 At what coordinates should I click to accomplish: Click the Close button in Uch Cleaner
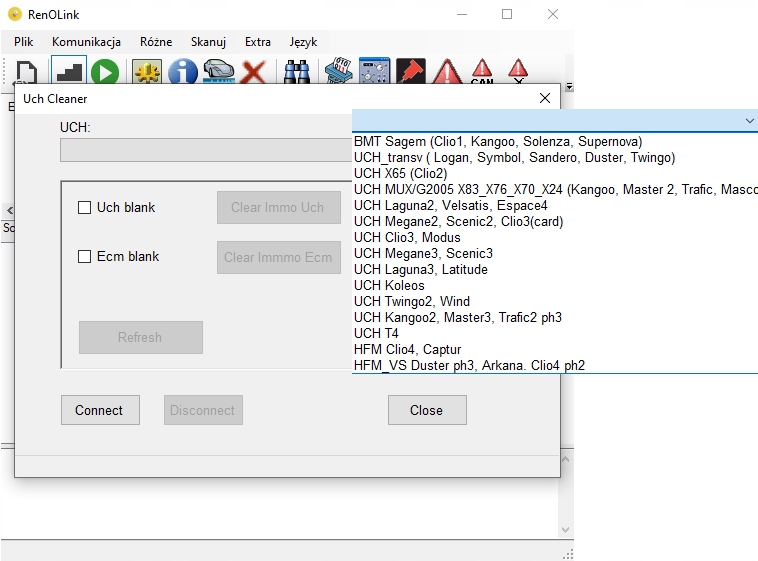[427, 410]
